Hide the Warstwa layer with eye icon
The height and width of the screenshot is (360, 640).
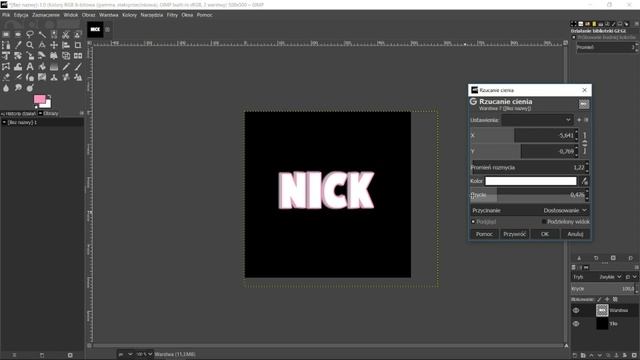pos(576,310)
